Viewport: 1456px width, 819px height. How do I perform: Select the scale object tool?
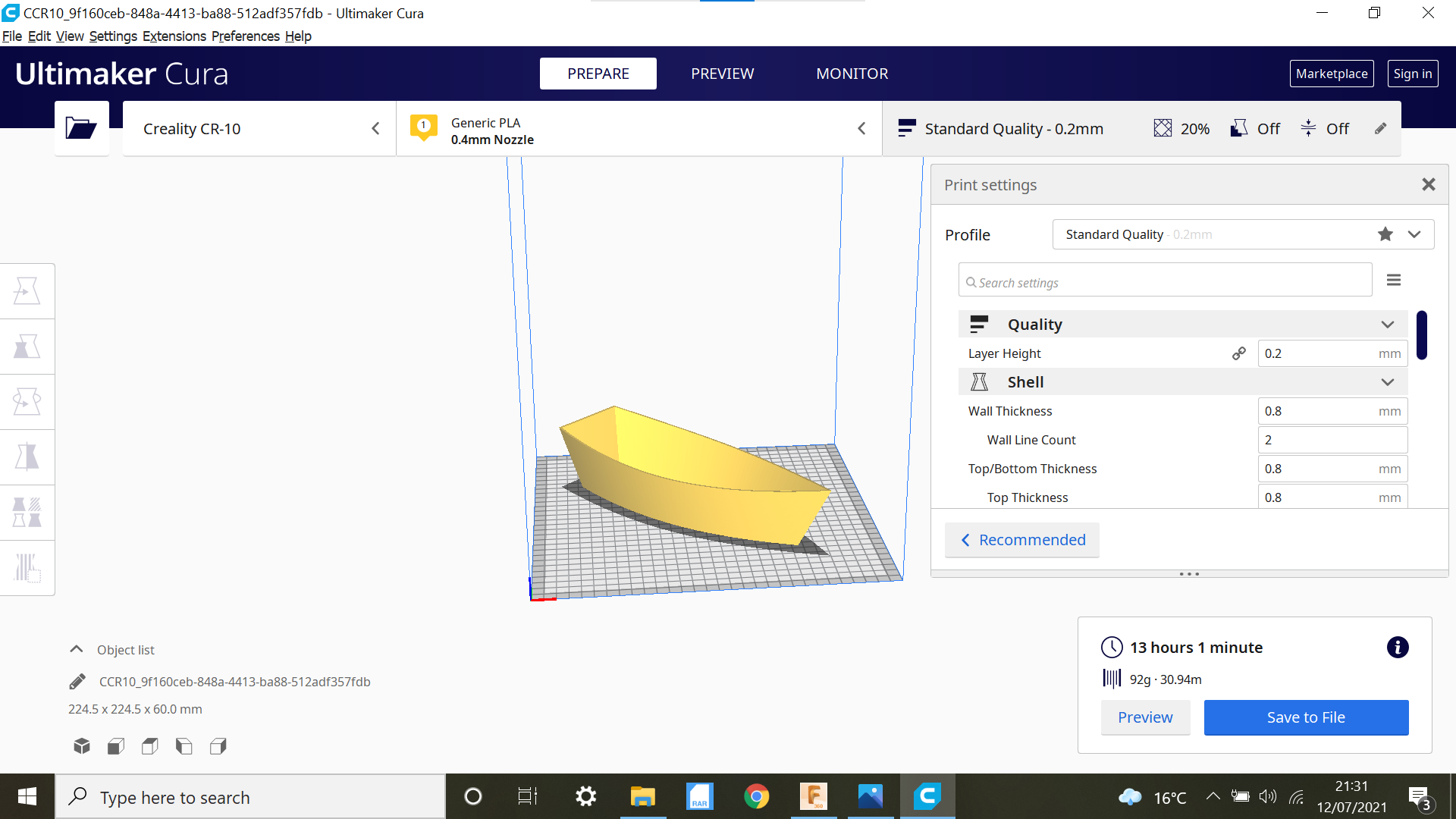point(27,344)
